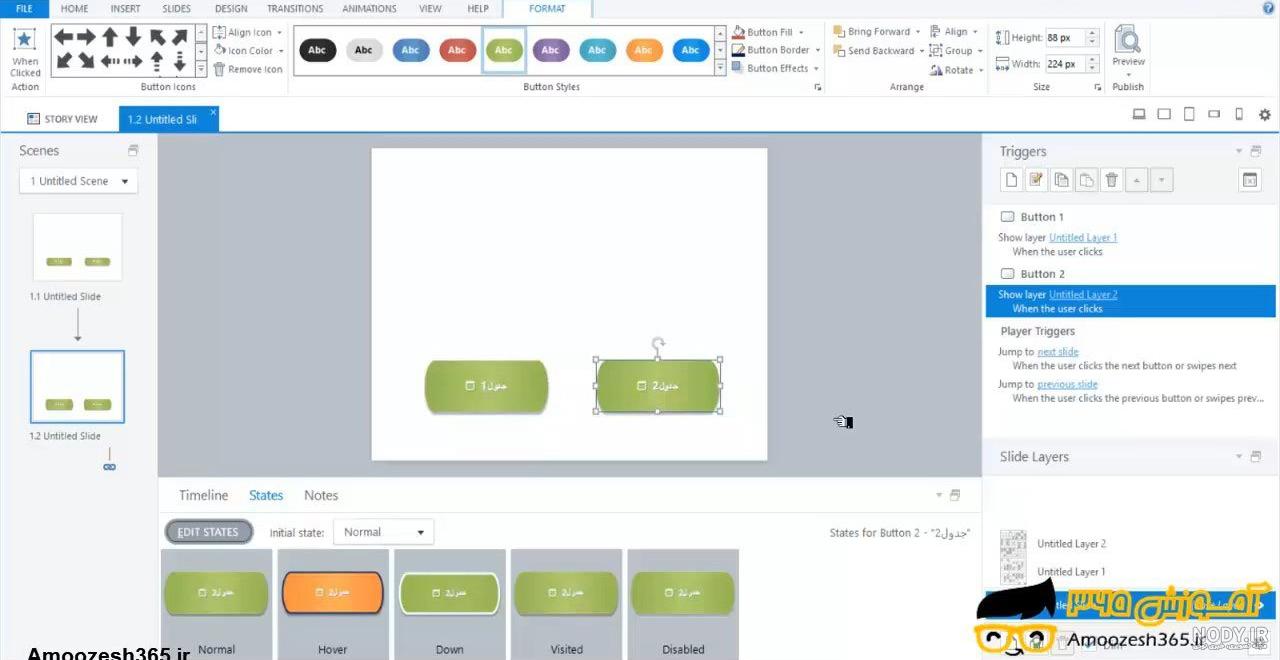Expand the Button Styles gallery

click(x=720, y=68)
